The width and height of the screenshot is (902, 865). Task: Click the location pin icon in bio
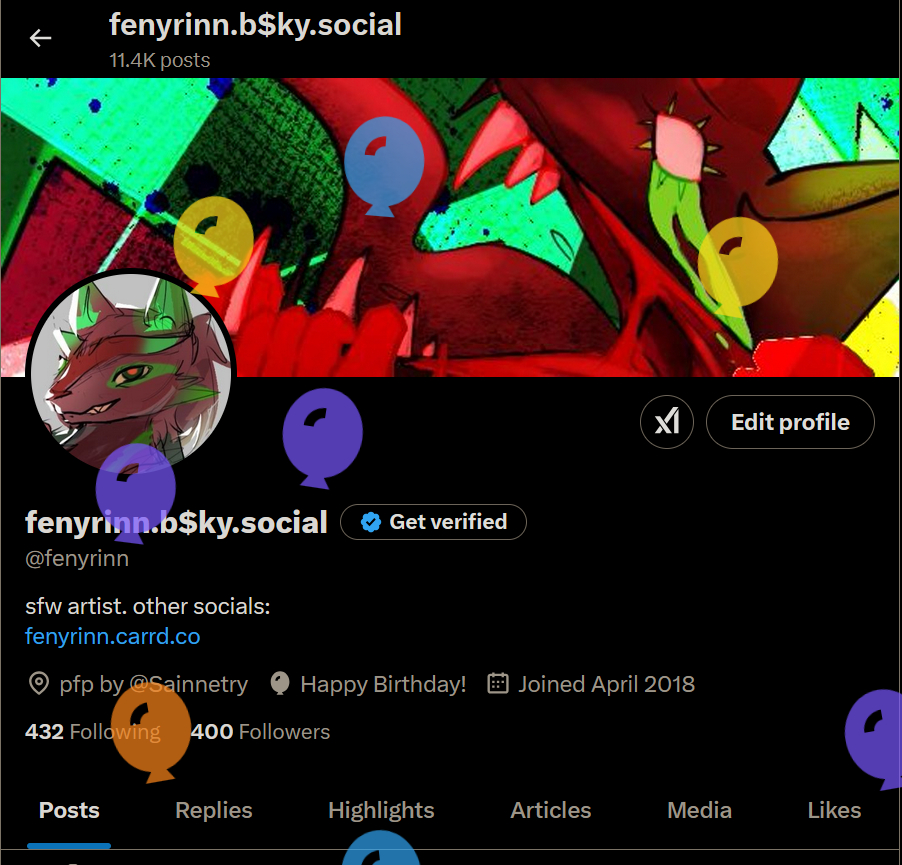[x=39, y=684]
